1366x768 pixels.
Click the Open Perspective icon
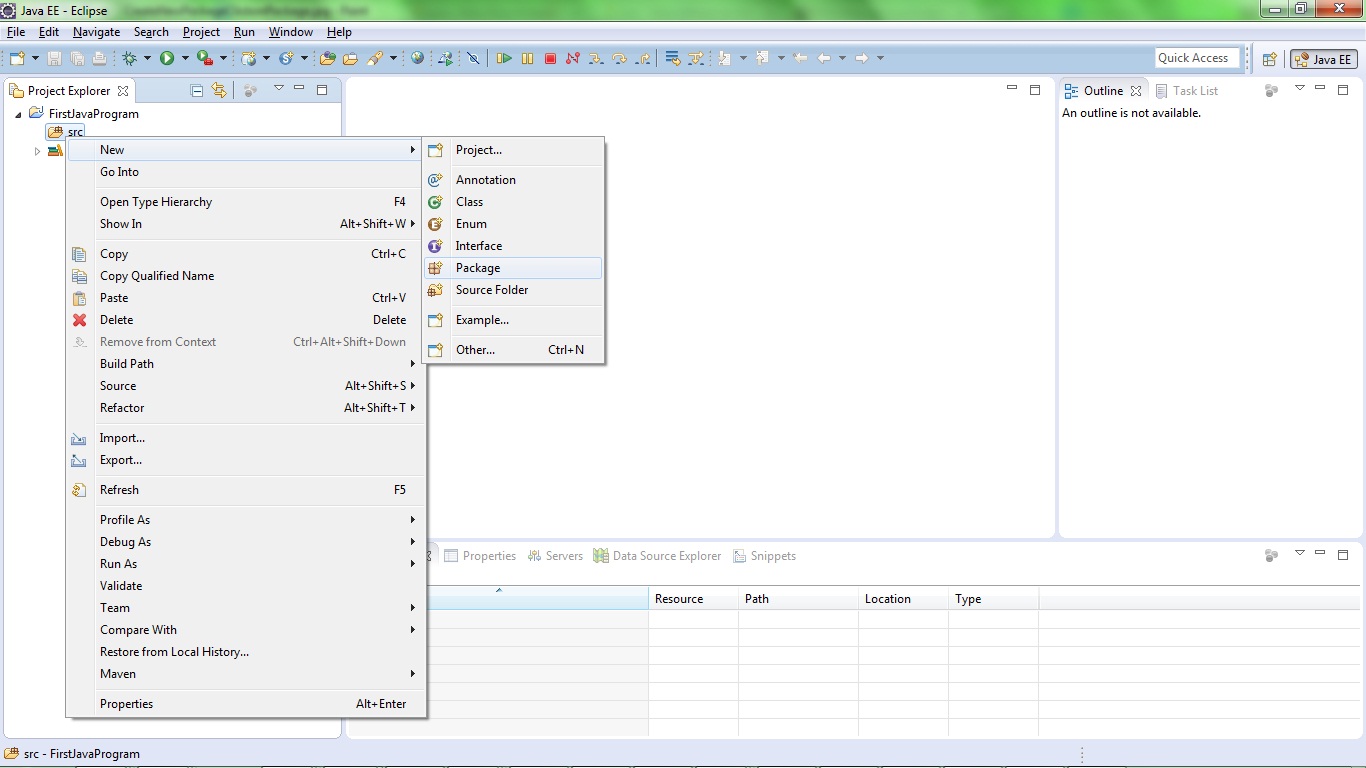[1270, 60]
